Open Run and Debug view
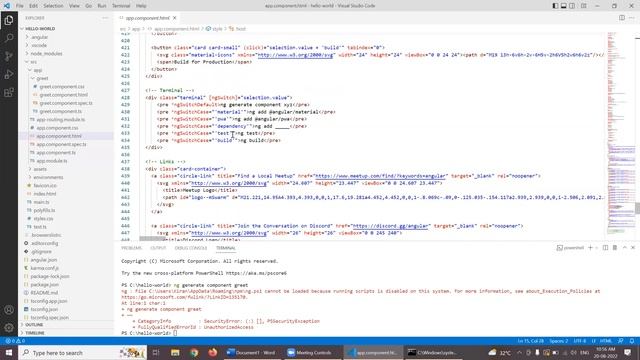This screenshot has width=640, height=360. pos(9,74)
